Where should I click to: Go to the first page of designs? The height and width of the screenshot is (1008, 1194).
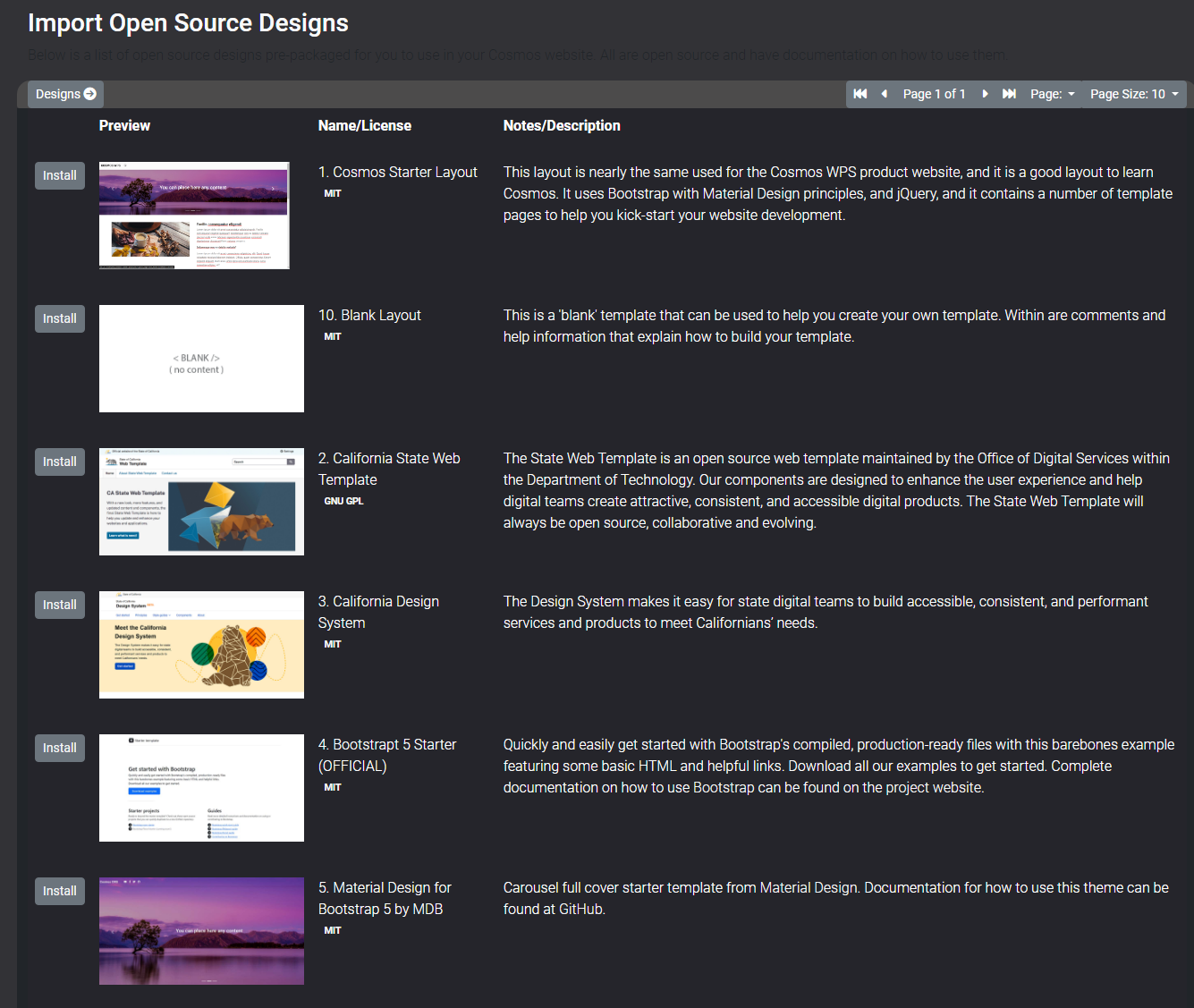860,94
